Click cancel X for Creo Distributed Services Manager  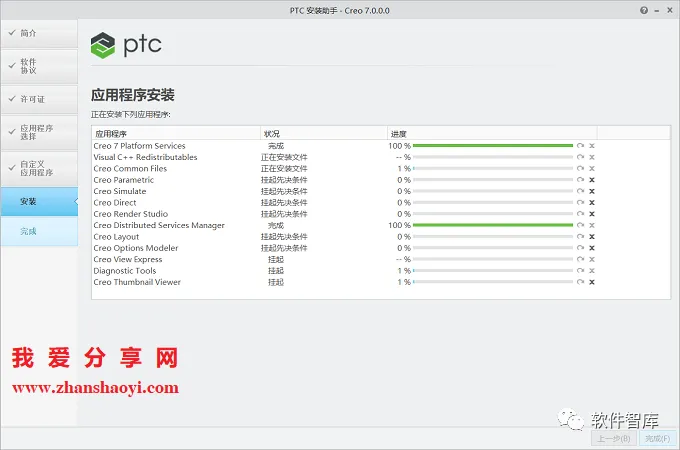pyautogui.click(x=592, y=225)
